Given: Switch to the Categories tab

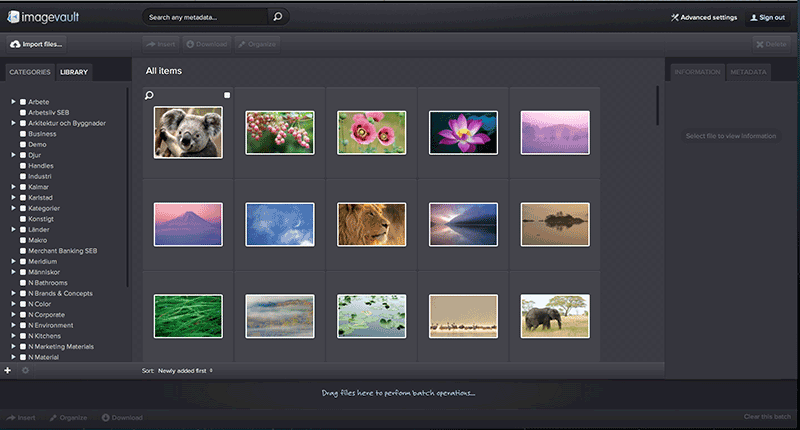Looking at the screenshot, I should coord(28,72).
